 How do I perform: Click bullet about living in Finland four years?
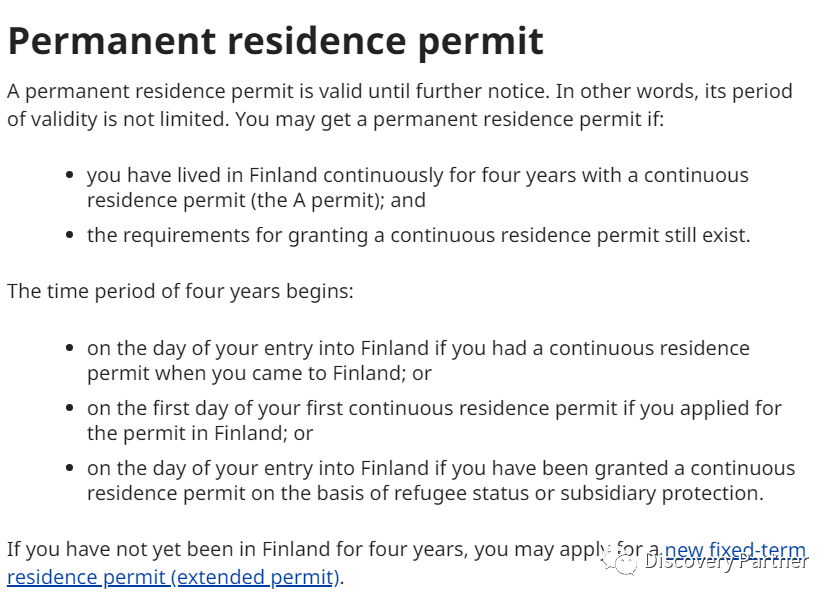coord(418,187)
